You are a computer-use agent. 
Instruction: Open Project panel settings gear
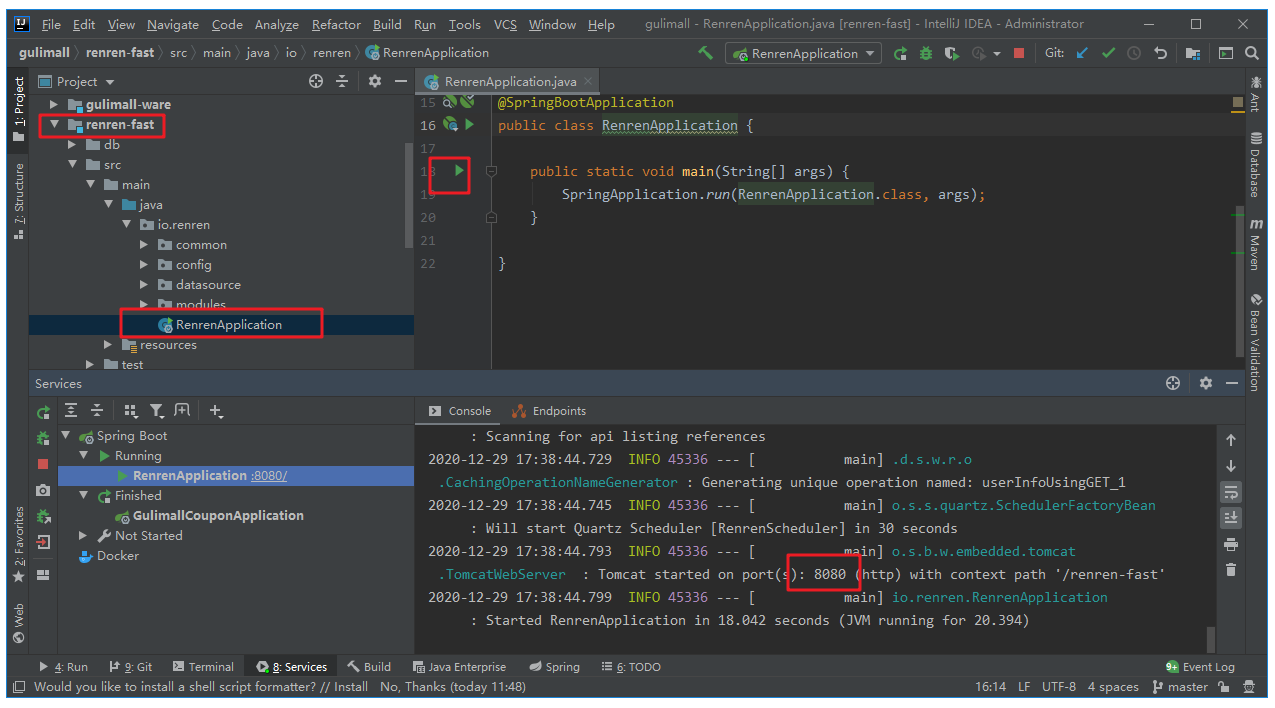[375, 81]
